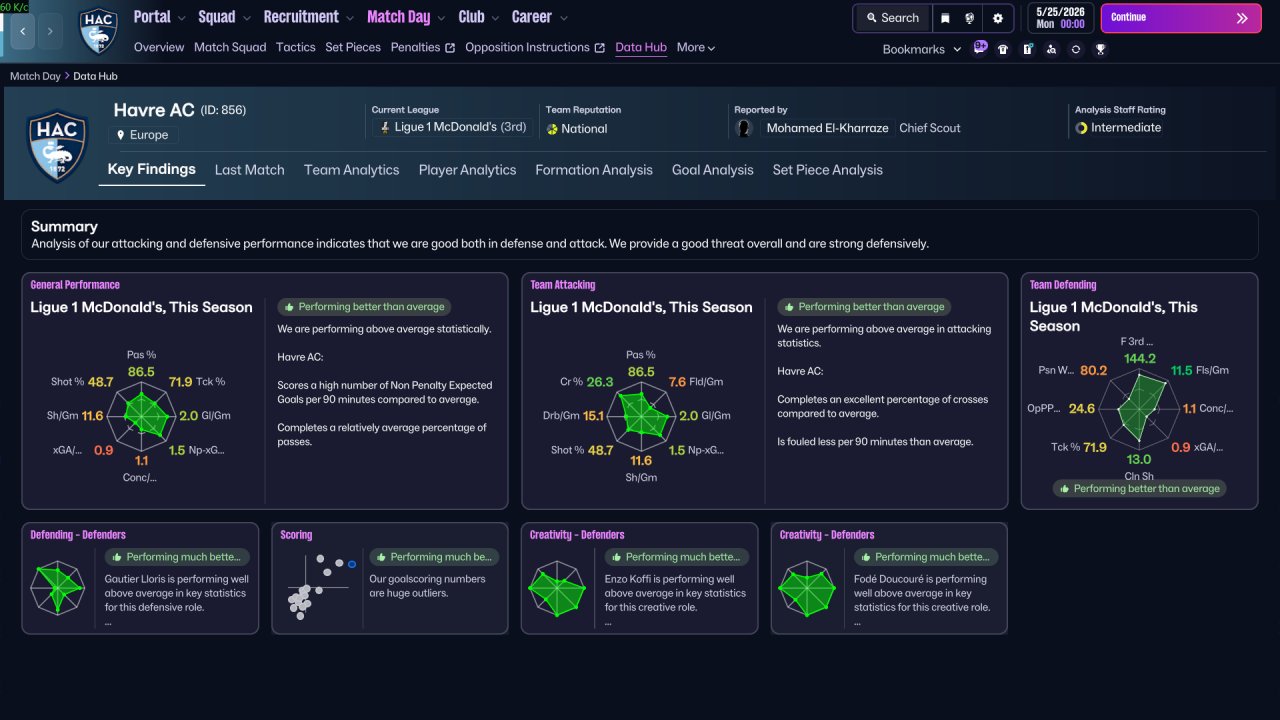1280x720 pixels.
Task: Click the date and time display
Action: coord(1060,18)
